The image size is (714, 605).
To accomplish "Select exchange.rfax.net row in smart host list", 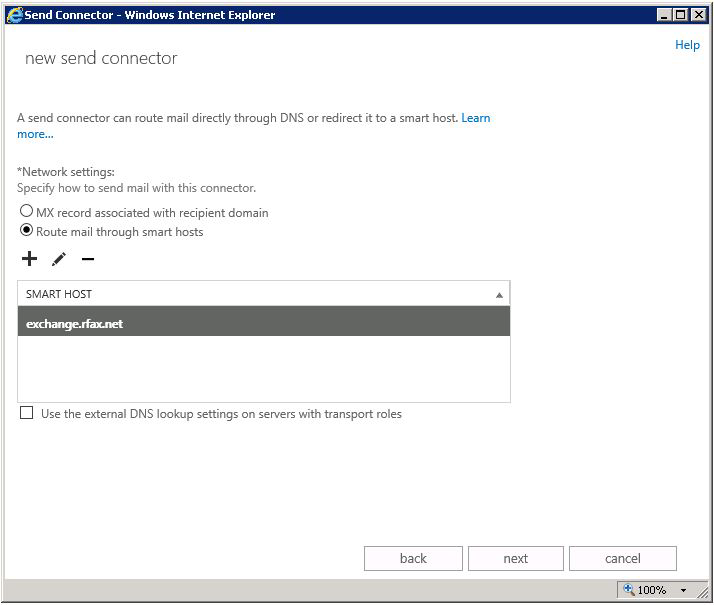I will pos(263,323).
